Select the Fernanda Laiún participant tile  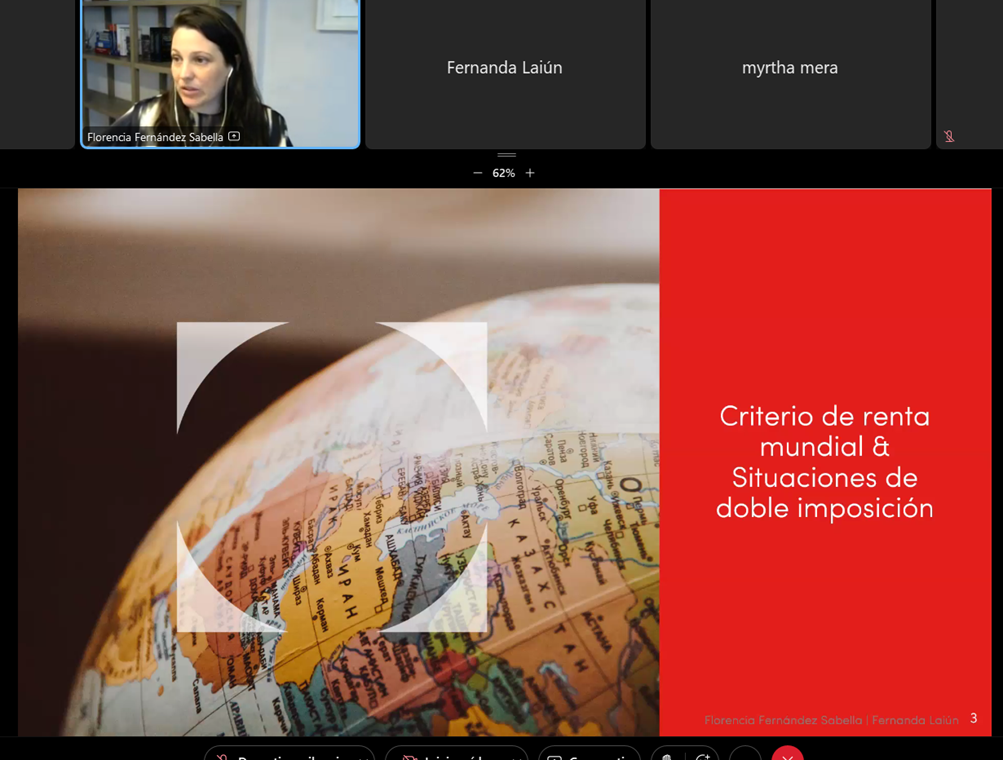tap(505, 70)
